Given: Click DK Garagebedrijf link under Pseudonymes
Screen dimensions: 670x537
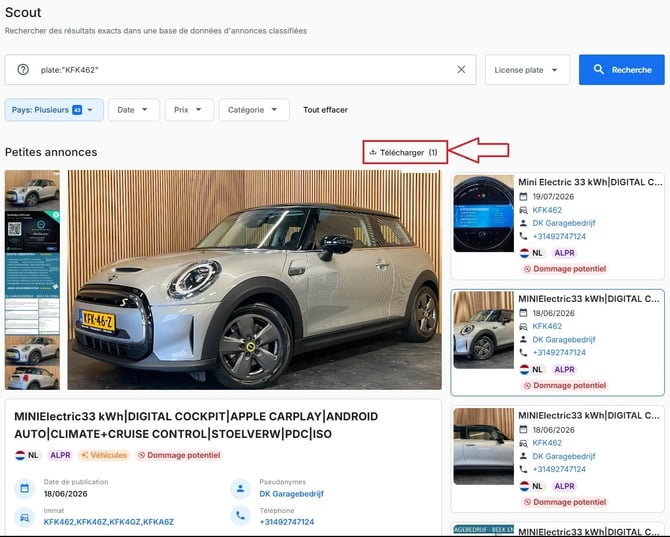Looking at the screenshot, I should [291, 494].
